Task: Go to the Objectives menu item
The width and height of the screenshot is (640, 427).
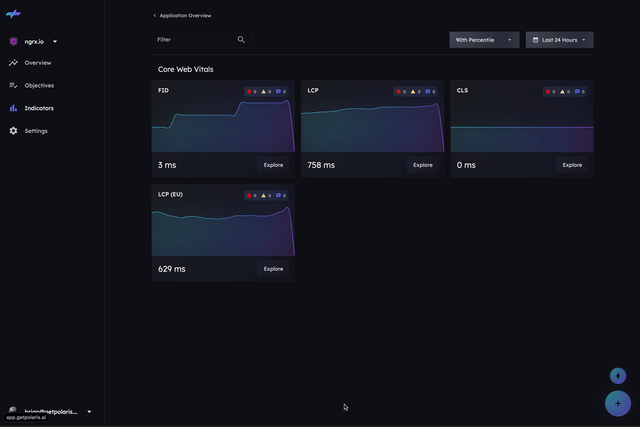Action: click(39, 86)
